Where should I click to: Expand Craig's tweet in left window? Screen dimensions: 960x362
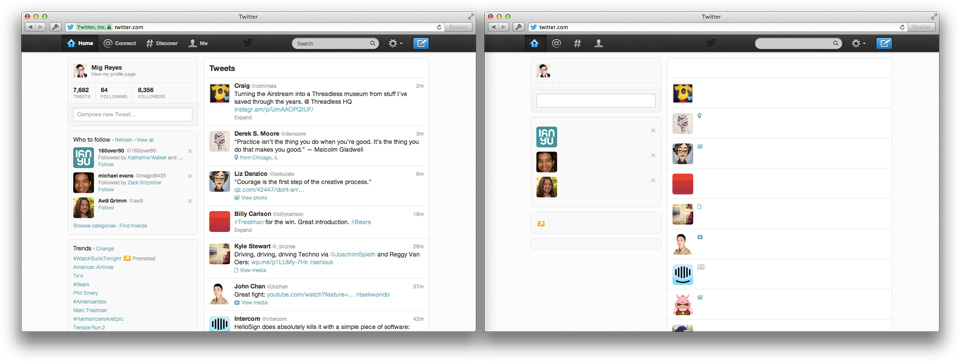tap(243, 117)
